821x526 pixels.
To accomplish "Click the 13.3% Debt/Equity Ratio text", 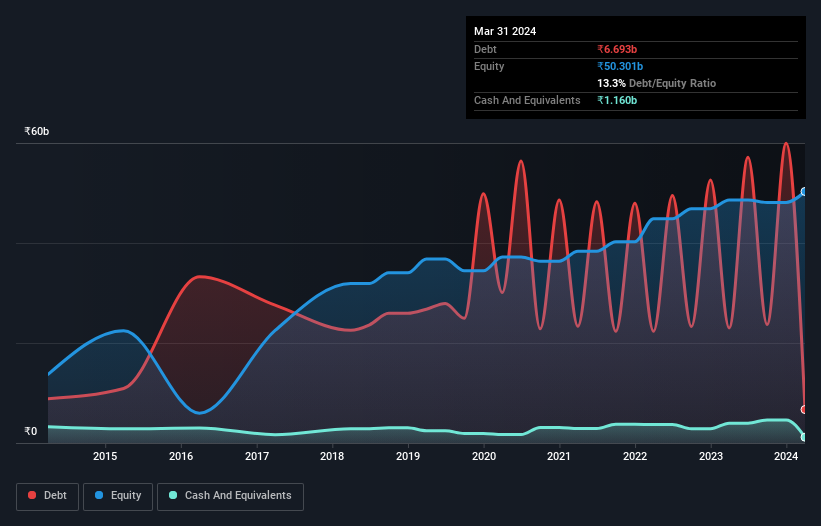I will [657, 83].
